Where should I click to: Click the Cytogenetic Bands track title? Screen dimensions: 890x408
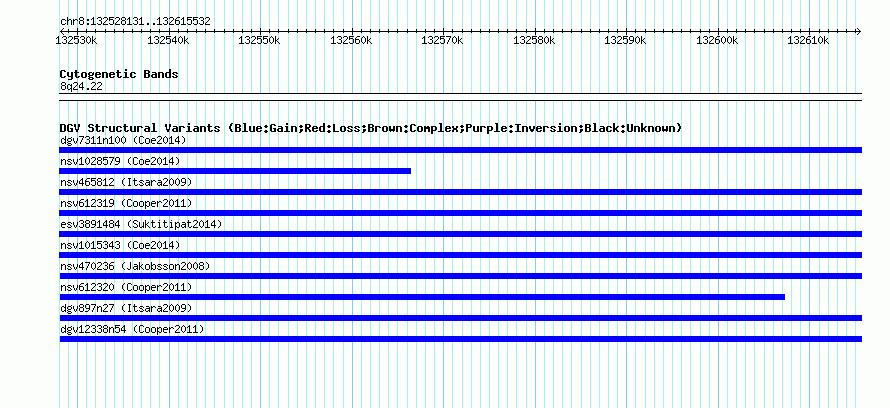[119, 74]
